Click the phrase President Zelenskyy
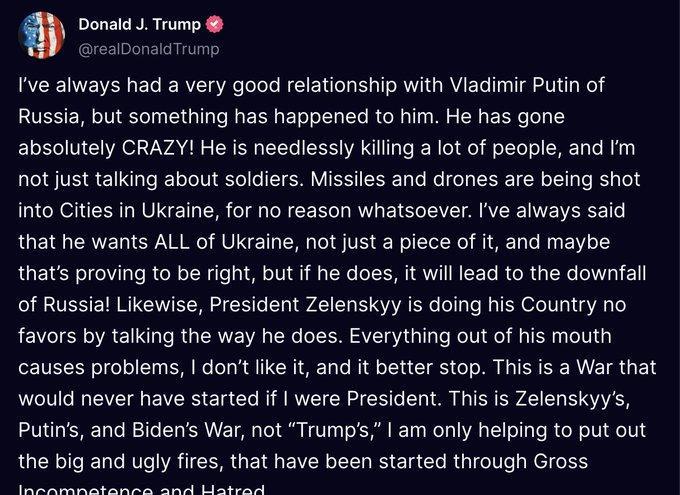The width and height of the screenshot is (680, 495). 305,305
